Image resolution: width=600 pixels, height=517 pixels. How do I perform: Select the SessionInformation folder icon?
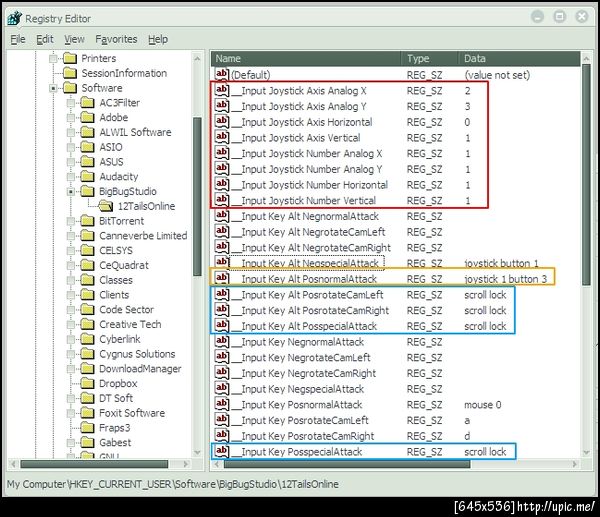[70, 73]
